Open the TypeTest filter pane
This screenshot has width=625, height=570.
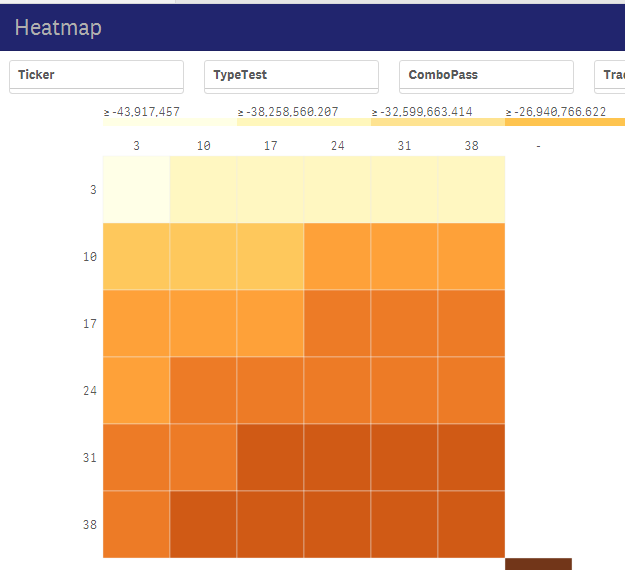(291, 76)
